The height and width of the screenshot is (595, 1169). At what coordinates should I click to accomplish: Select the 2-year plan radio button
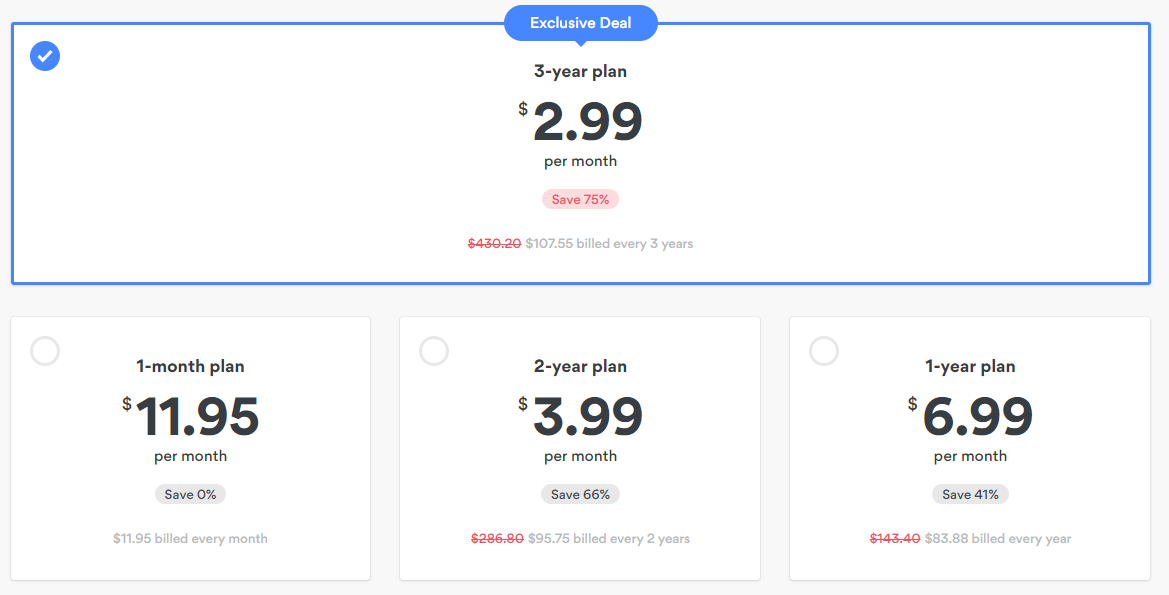tap(434, 351)
